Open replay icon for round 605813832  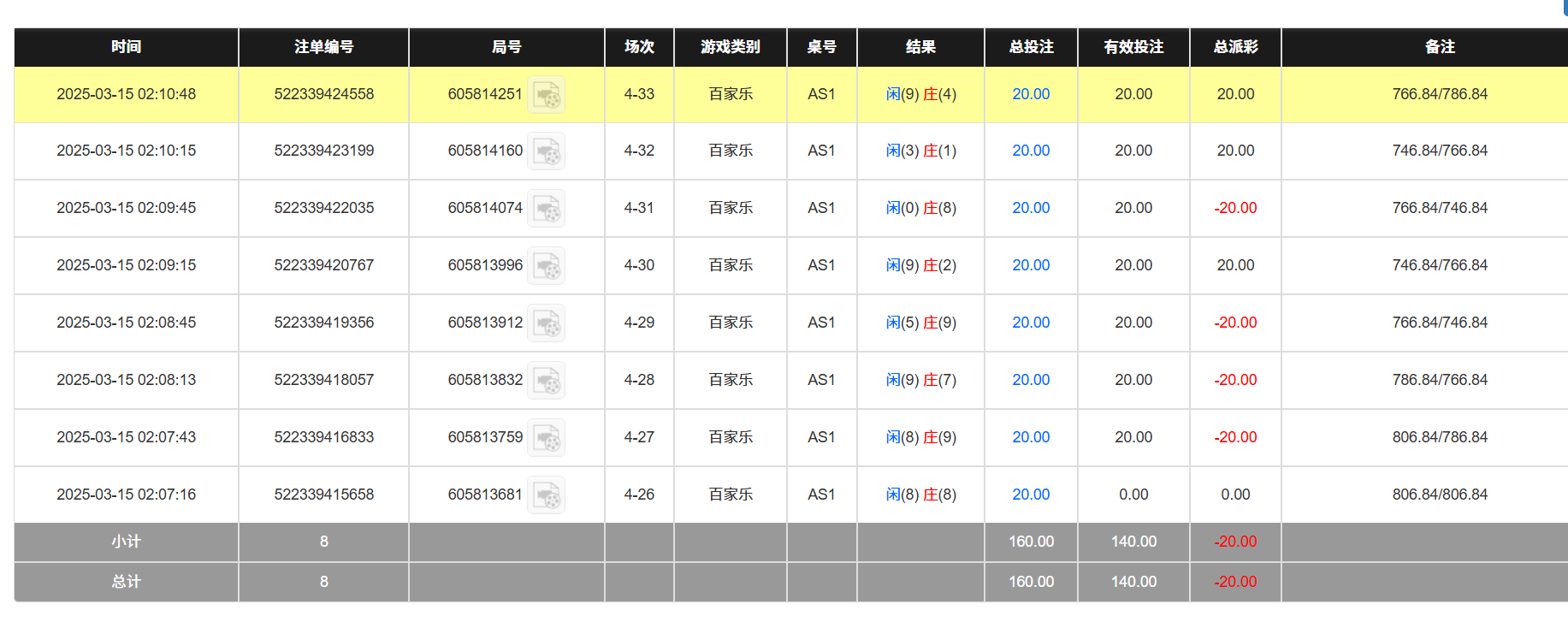(x=546, y=381)
